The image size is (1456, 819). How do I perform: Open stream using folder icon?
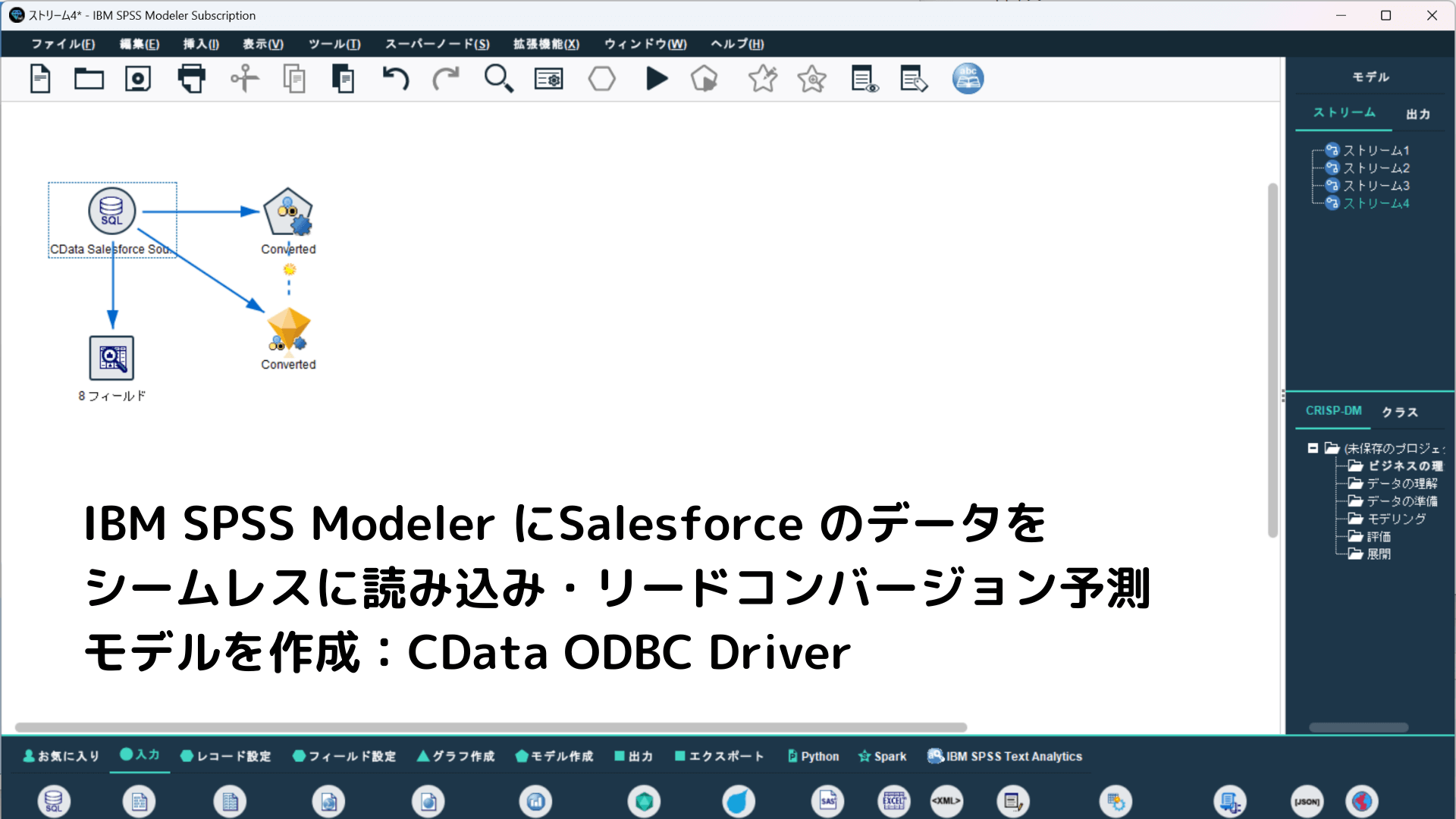point(89,79)
